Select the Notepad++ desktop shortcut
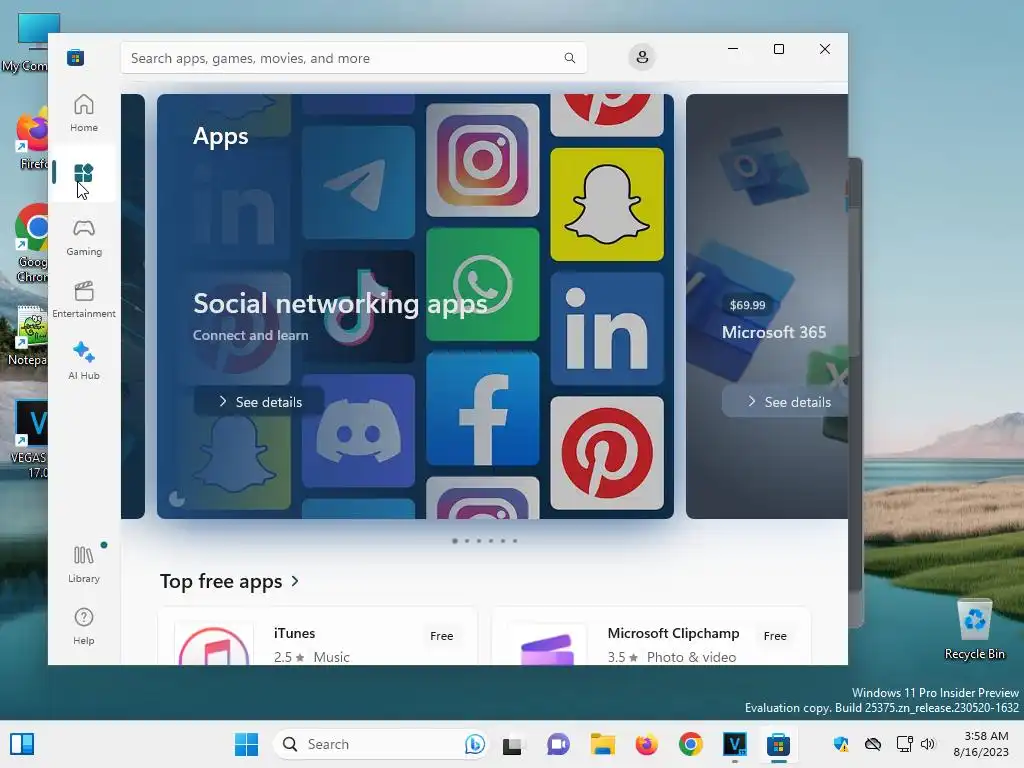This screenshot has width=1024, height=768. [27, 336]
